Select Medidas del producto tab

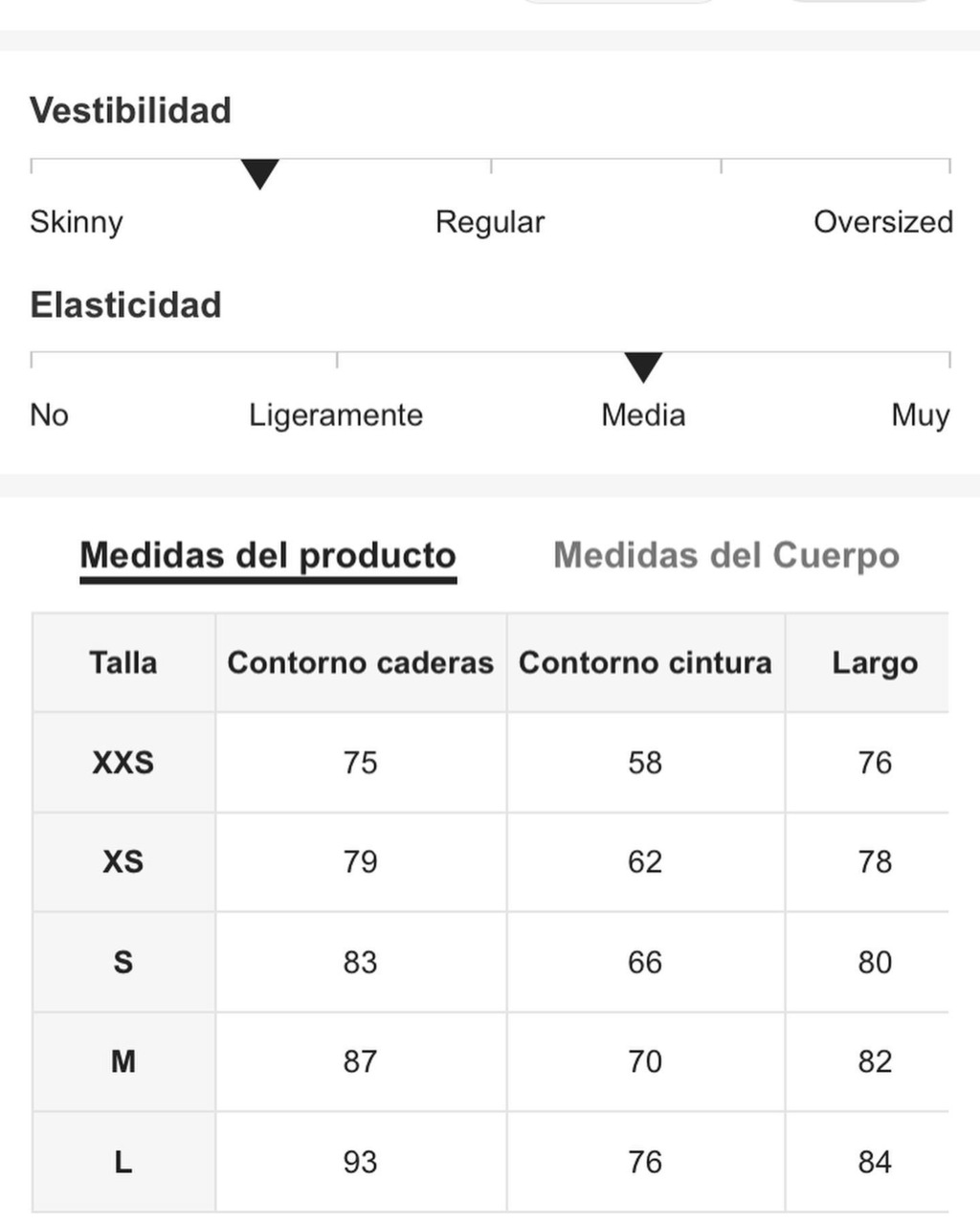268,556
